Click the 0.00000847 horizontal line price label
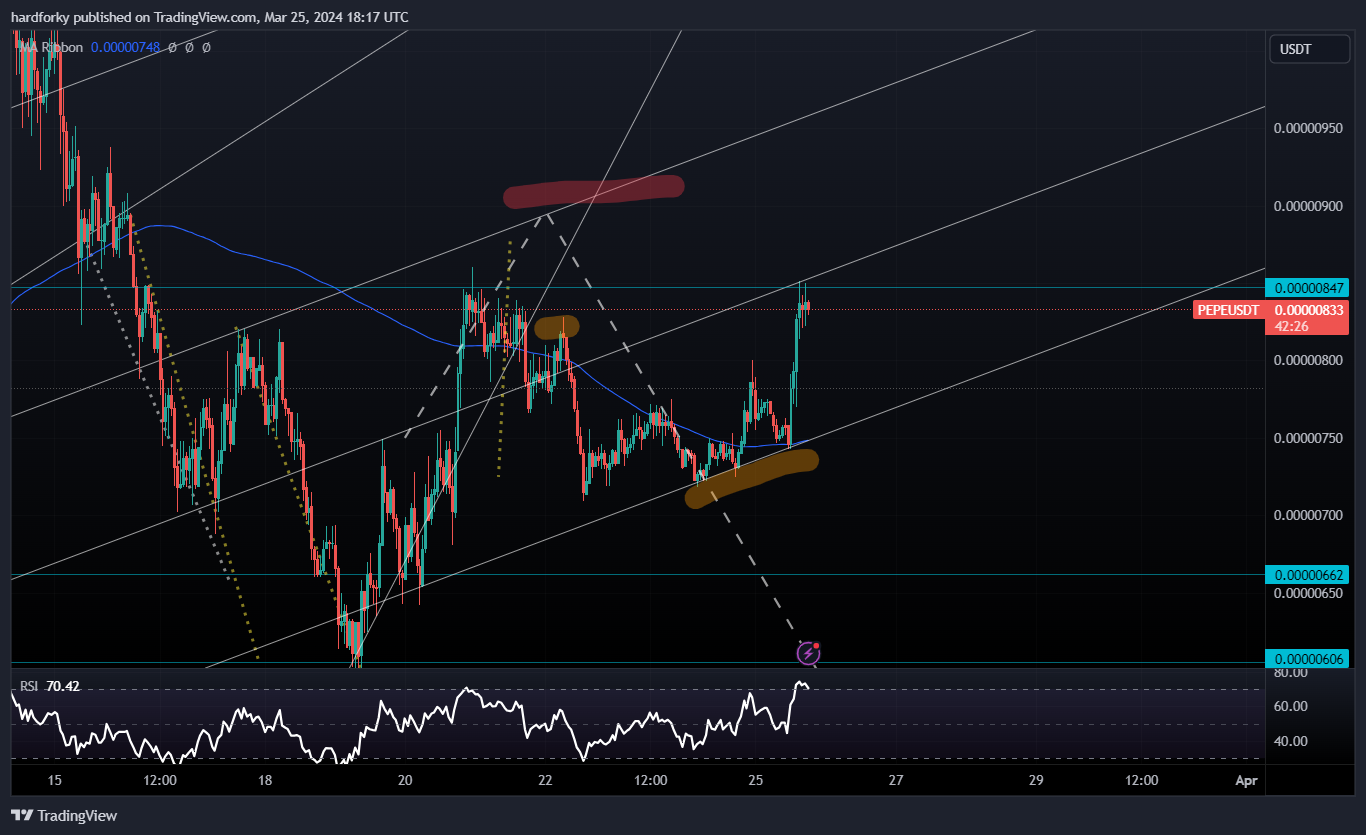The width and height of the screenshot is (1366, 835). pyautogui.click(x=1308, y=288)
